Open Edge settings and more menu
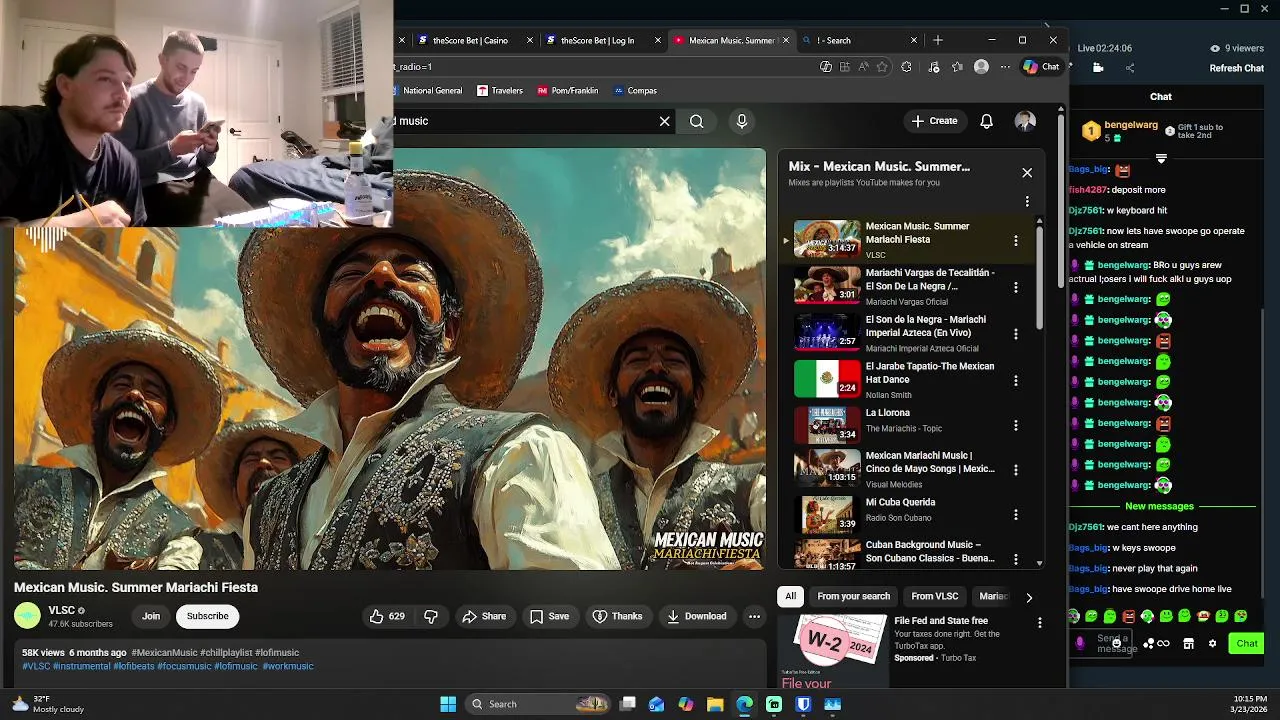1280x720 pixels. (x=1005, y=67)
